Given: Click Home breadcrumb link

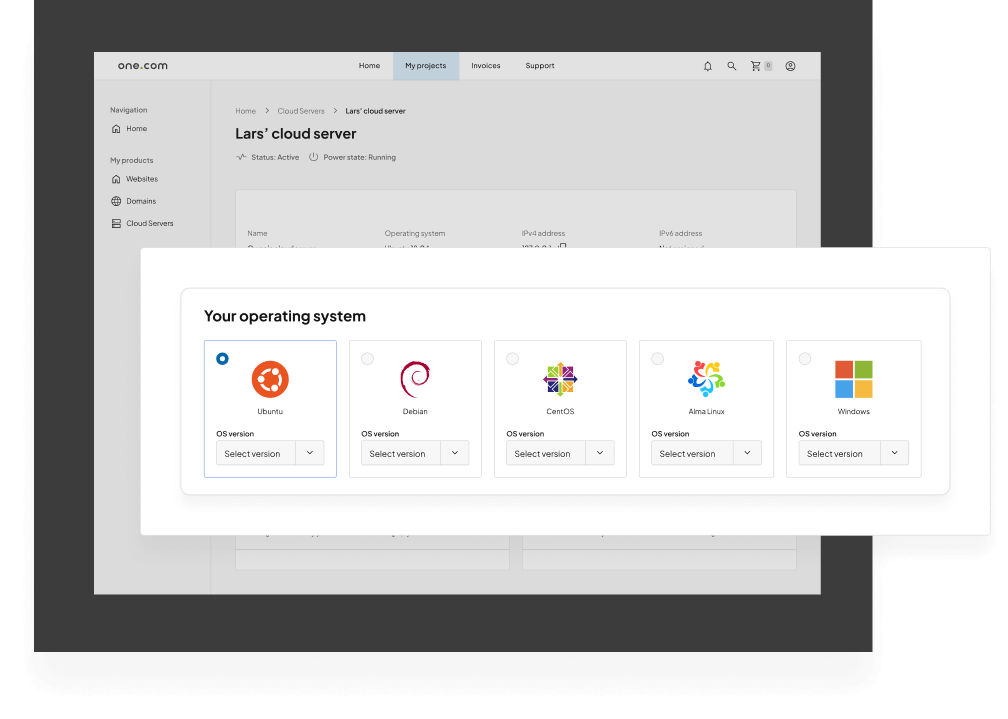Looking at the screenshot, I should pyautogui.click(x=246, y=111).
